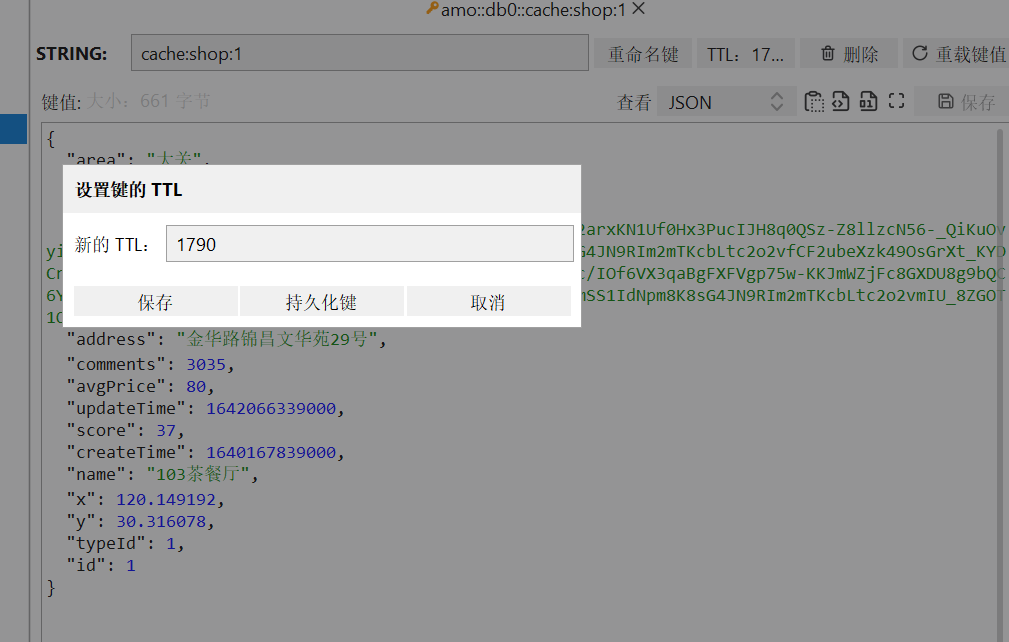Click the new TTL input field with 1790
The width and height of the screenshot is (1009, 642).
tap(369, 244)
